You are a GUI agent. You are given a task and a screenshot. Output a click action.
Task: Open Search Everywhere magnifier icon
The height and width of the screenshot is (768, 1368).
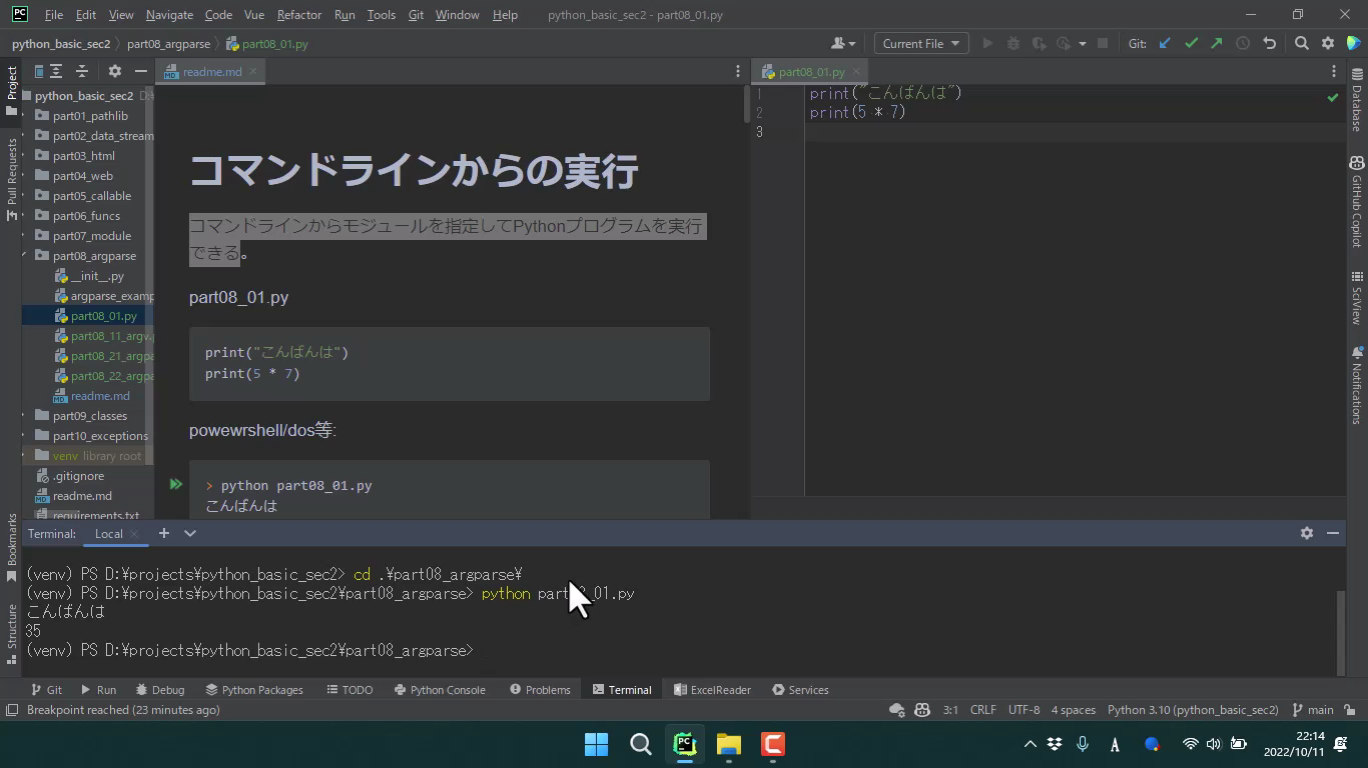(x=1301, y=43)
